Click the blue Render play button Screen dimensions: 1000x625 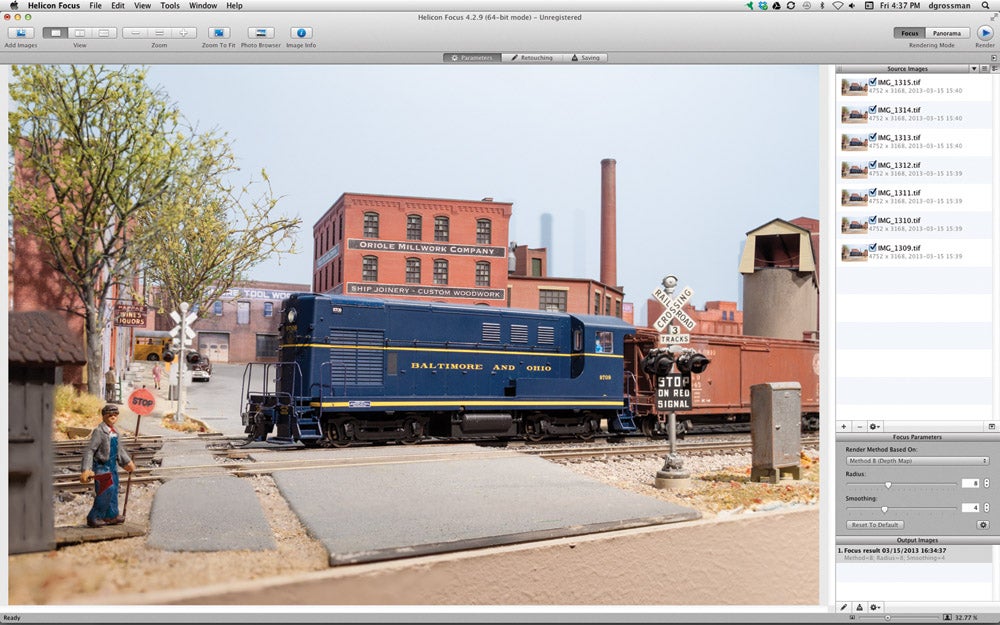pyautogui.click(x=985, y=33)
